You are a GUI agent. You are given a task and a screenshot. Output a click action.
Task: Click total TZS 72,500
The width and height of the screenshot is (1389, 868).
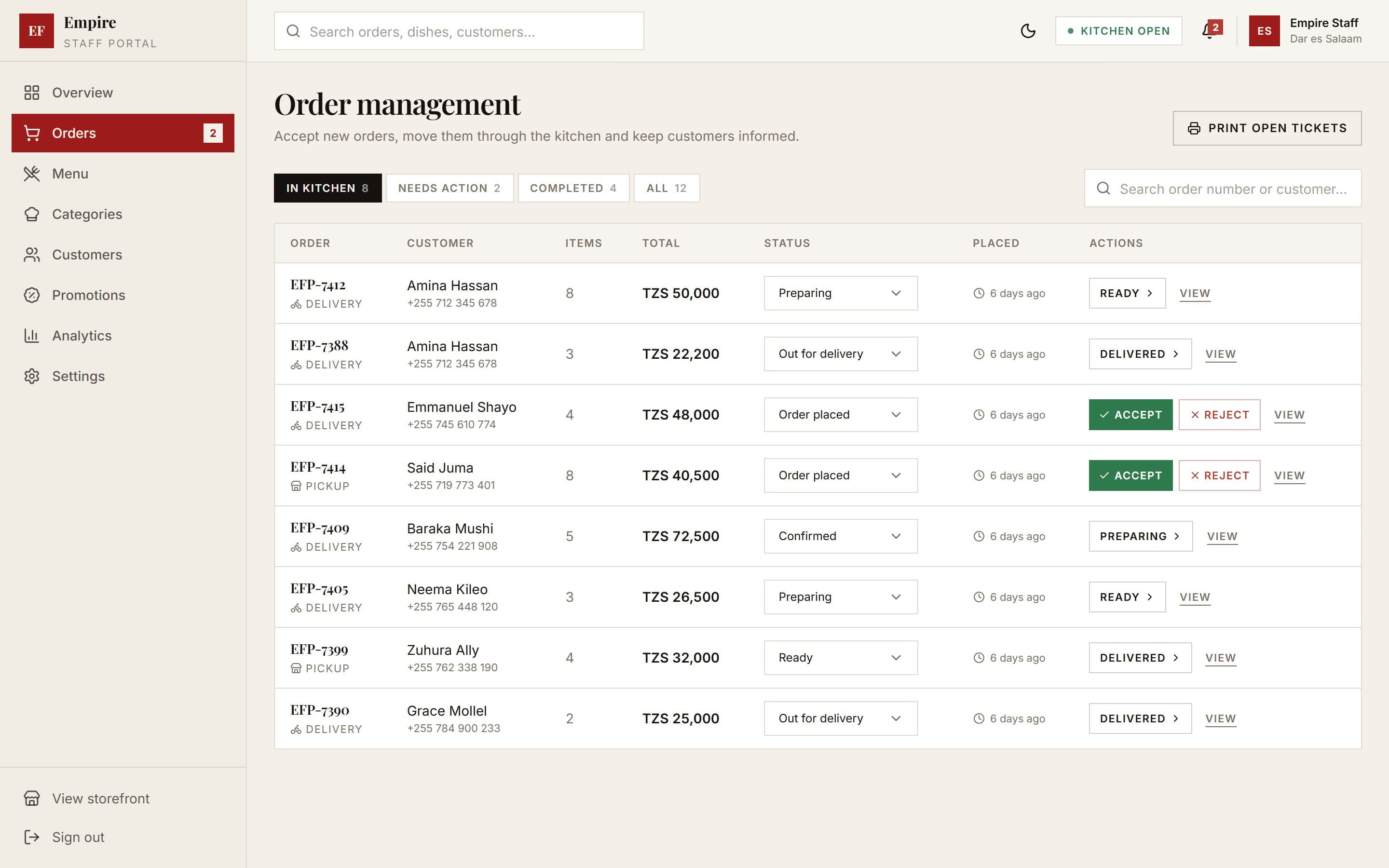click(x=680, y=536)
